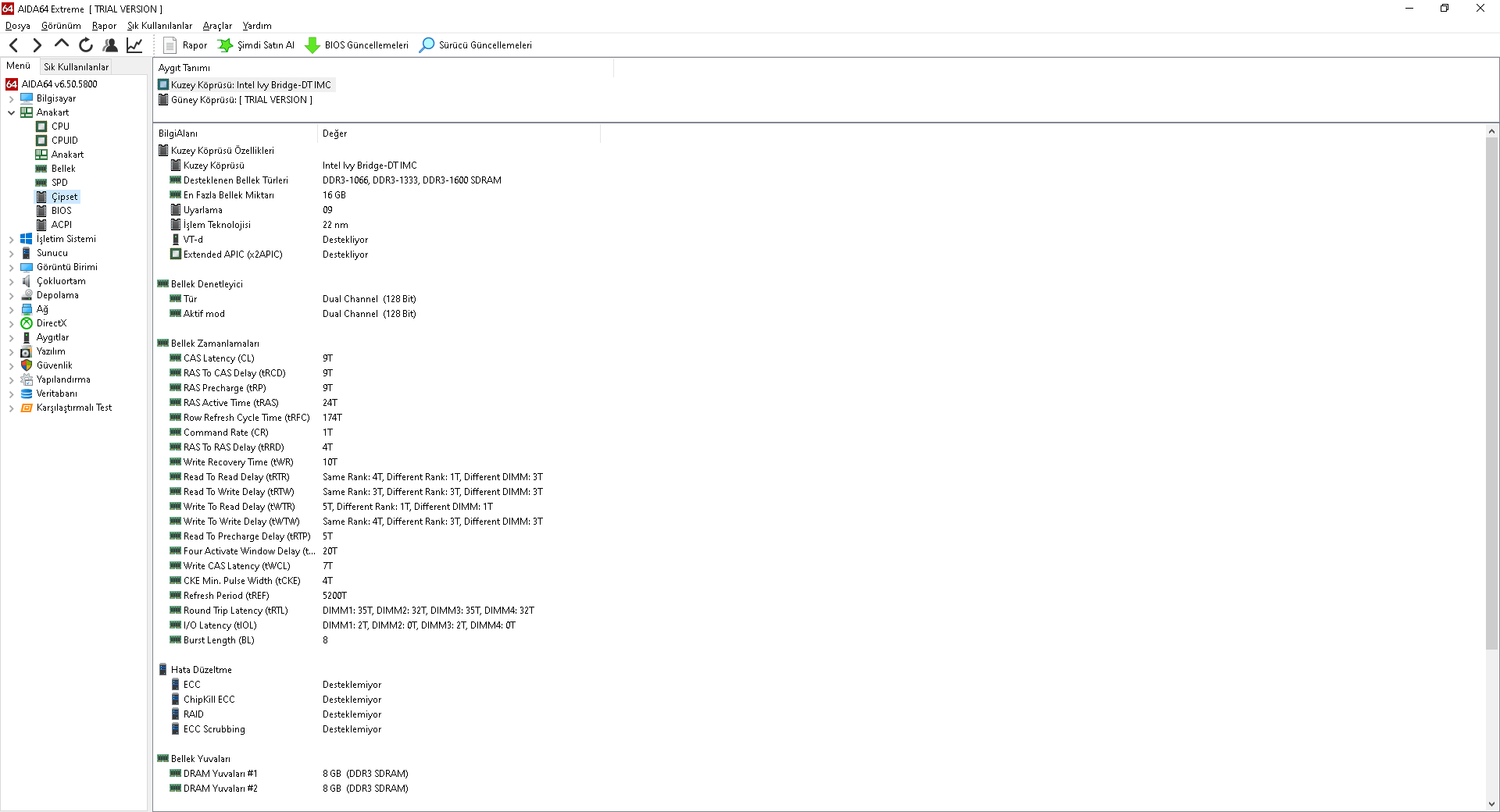Screen dimensions: 1500x812
Task: Select CPU in the sidebar tree
Action: (60, 126)
